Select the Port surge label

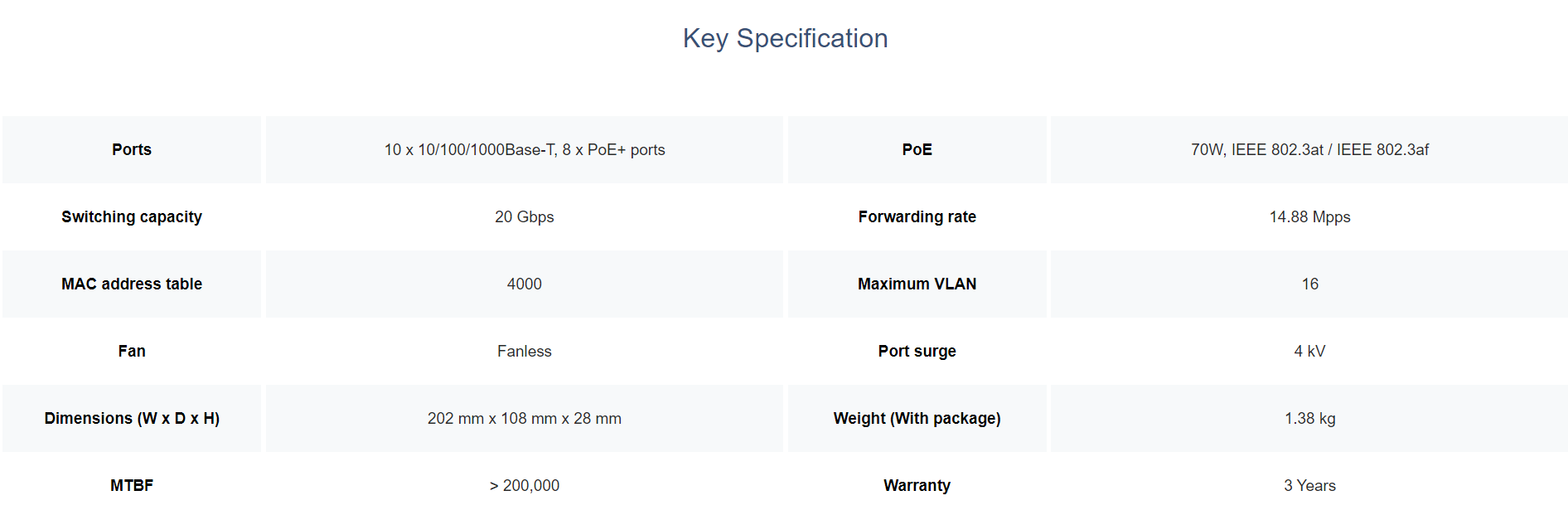point(917,351)
